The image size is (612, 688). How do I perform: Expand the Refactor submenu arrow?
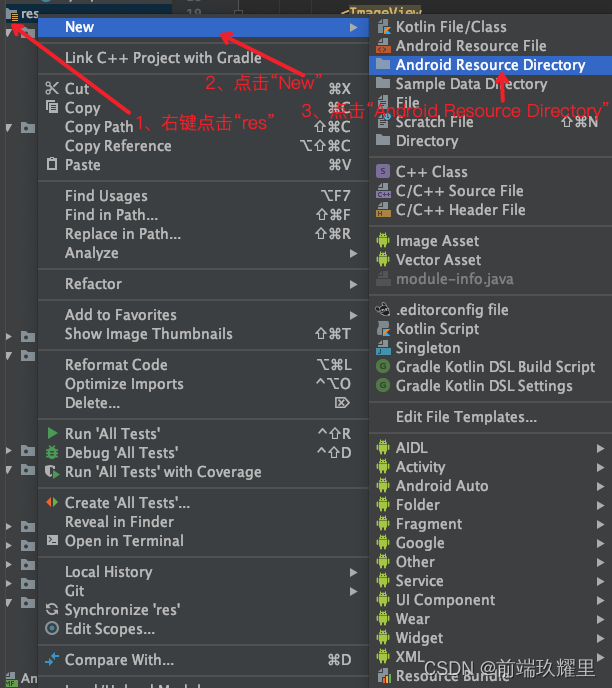[x=353, y=284]
